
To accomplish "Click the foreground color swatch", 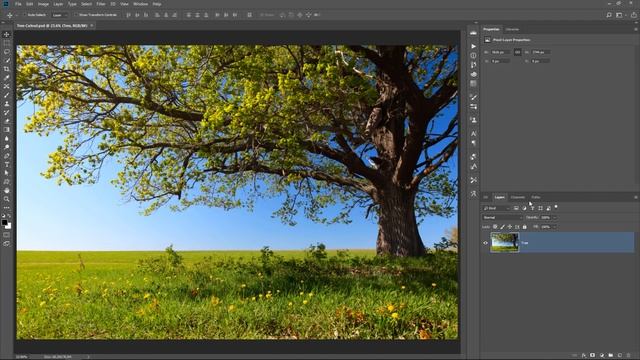I will [x=4, y=222].
